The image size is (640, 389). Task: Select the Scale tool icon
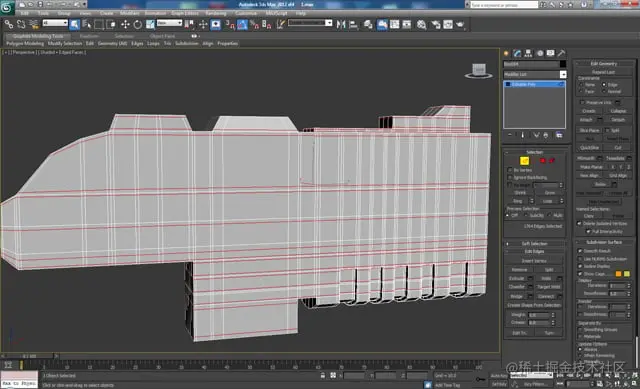150,24
